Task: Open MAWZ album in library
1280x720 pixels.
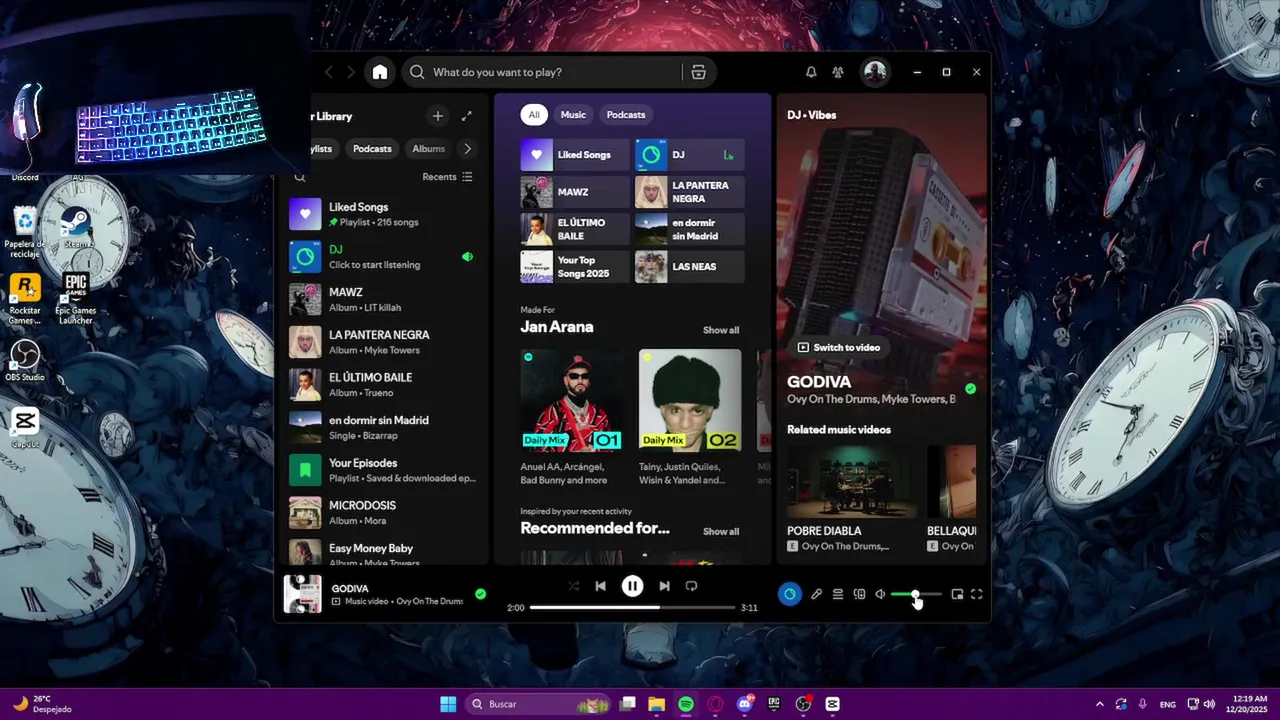Action: (x=384, y=300)
